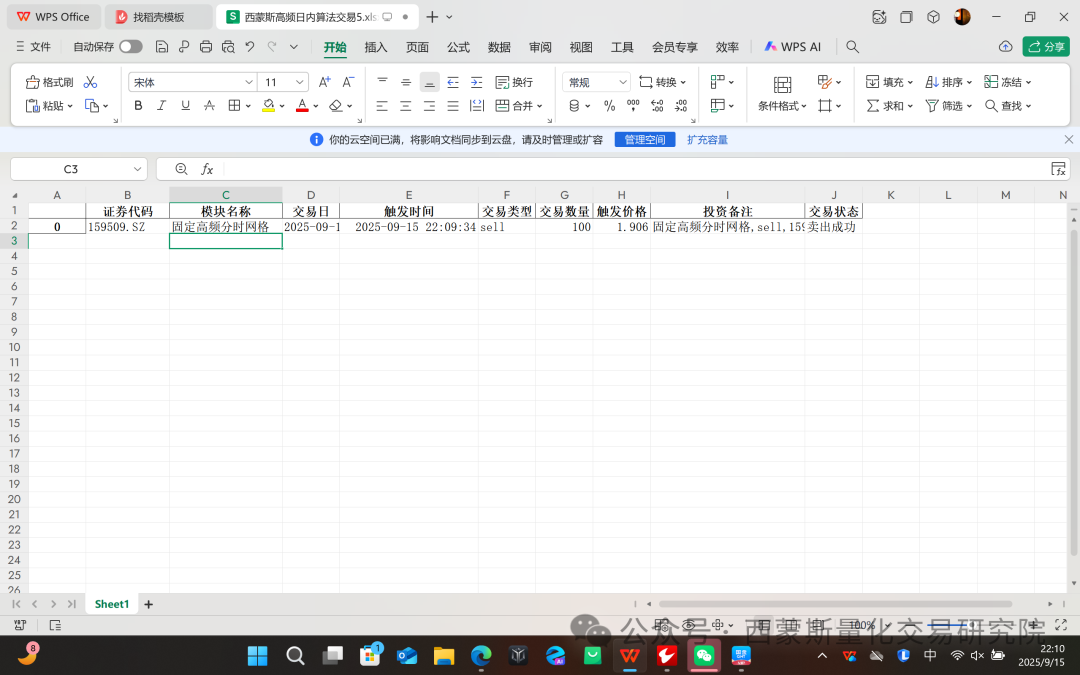Click the decrease indent icon

(x=453, y=82)
